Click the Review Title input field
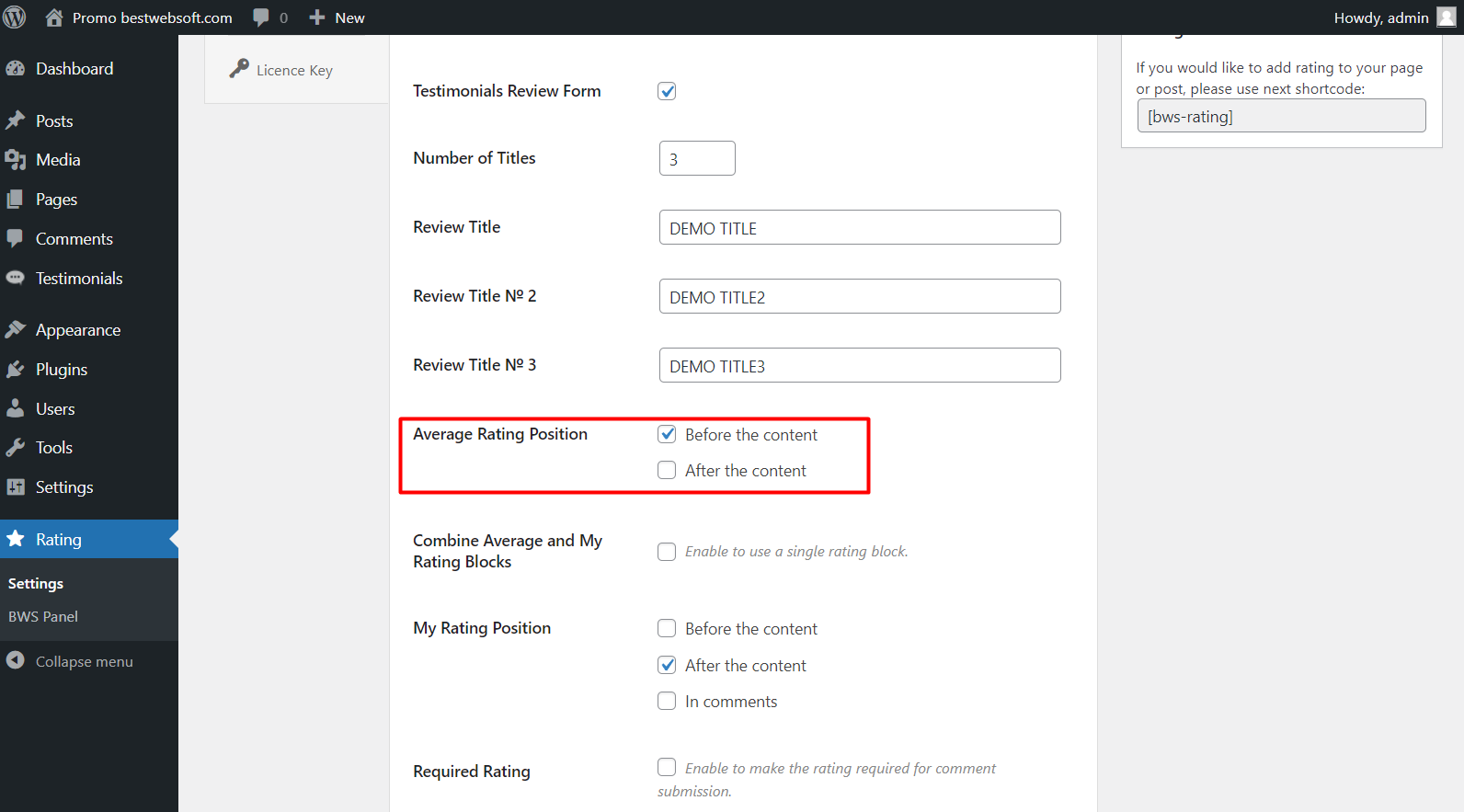The image size is (1464, 812). click(x=860, y=227)
